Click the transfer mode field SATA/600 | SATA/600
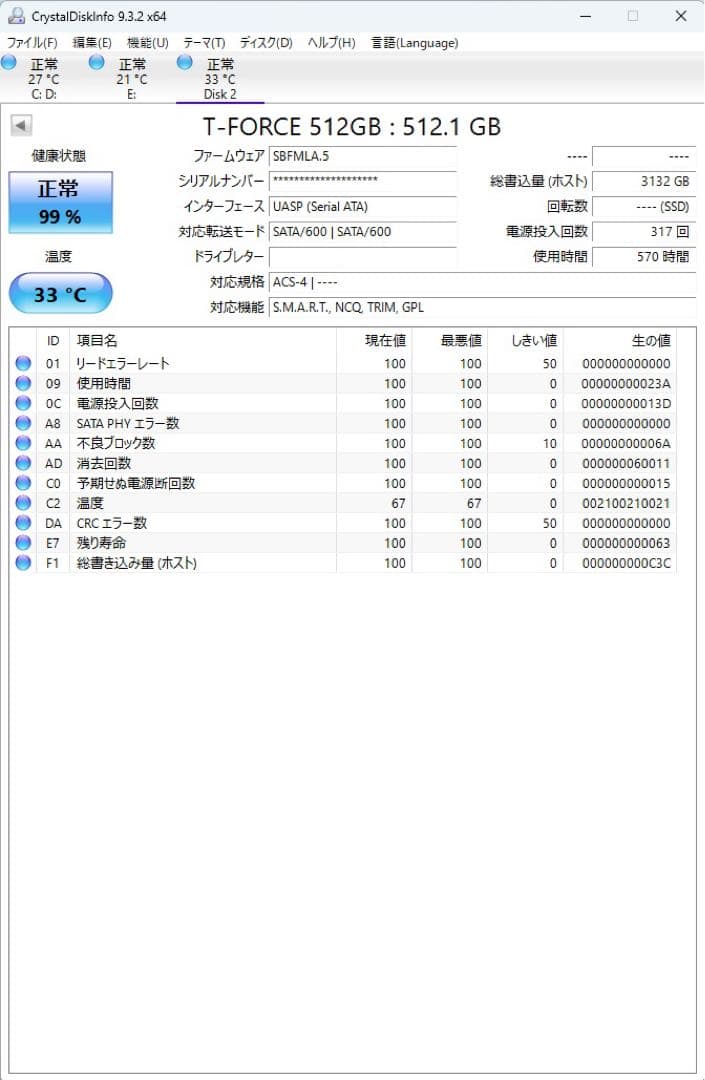This screenshot has height=1080, width=705. 363,231
